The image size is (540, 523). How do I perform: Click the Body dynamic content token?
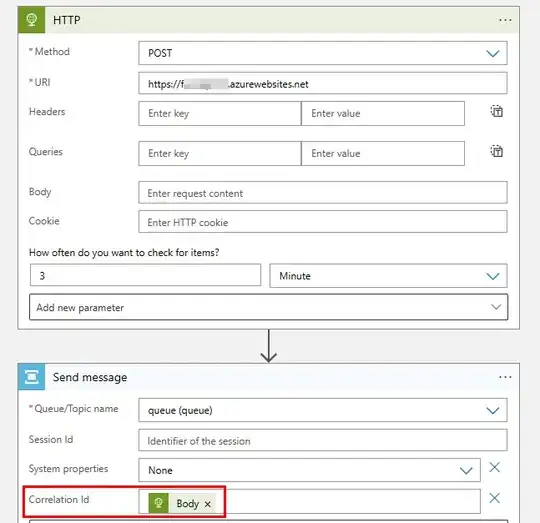182,504
